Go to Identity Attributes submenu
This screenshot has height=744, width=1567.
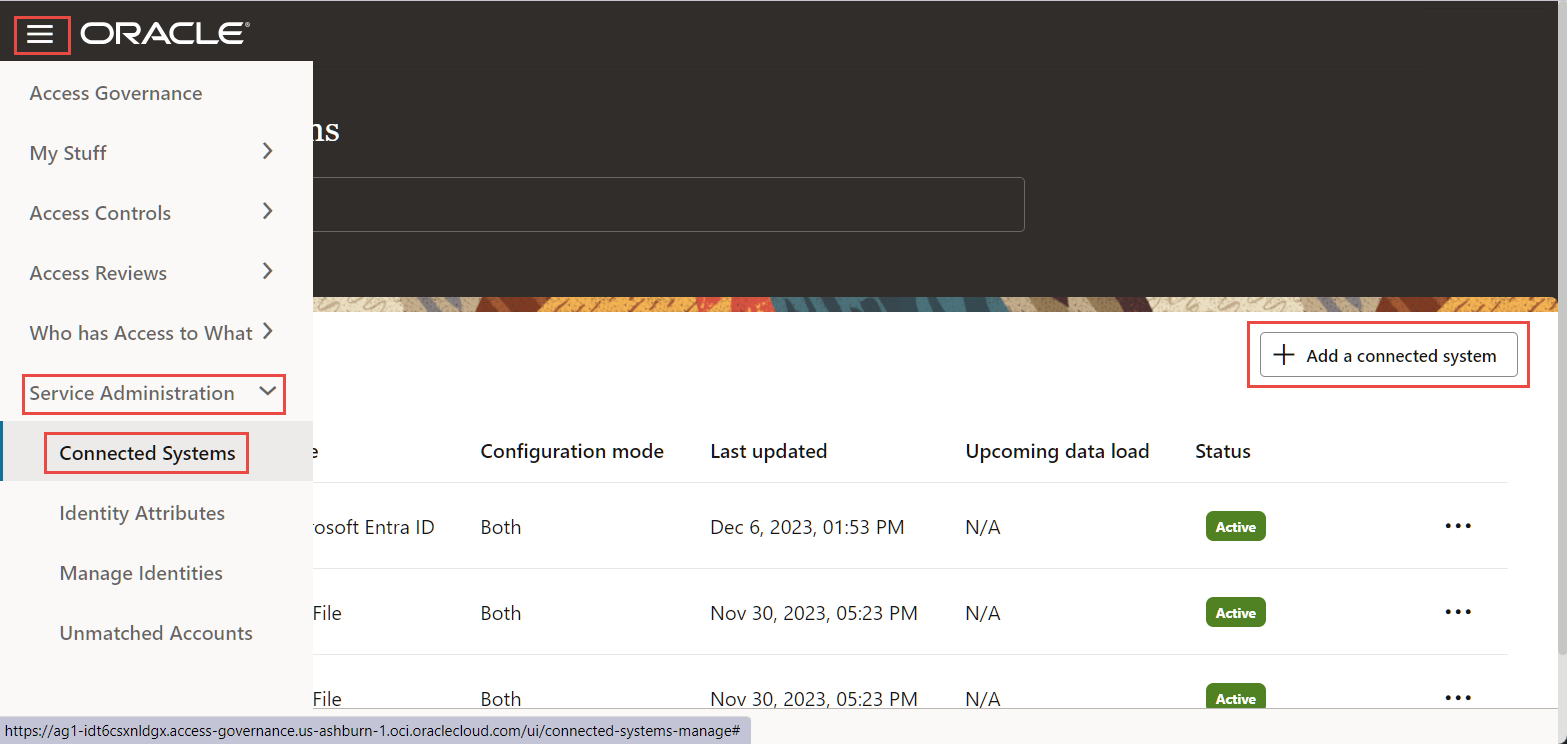142,513
